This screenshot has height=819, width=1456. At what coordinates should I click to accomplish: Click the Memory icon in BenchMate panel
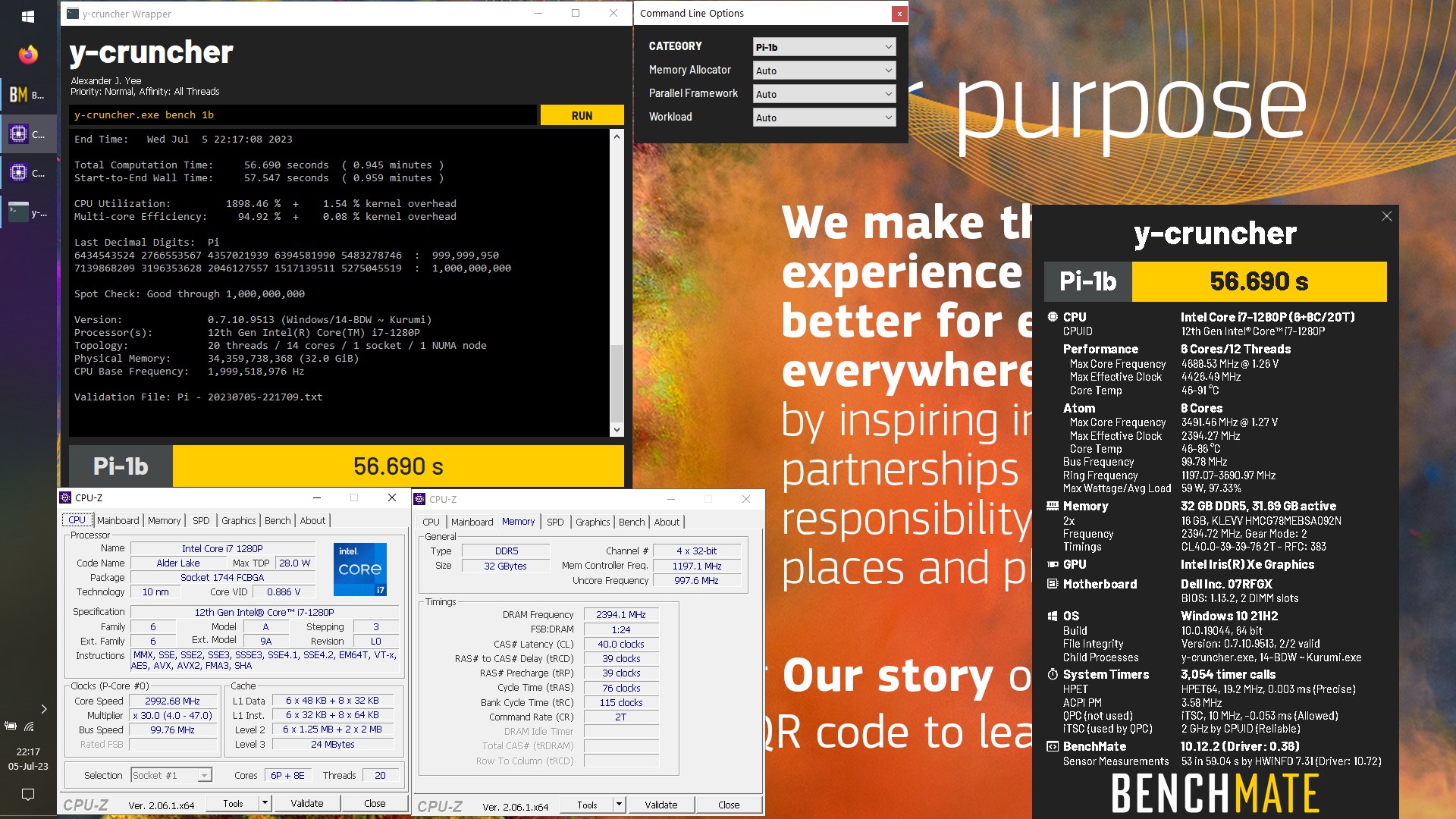point(1053,506)
